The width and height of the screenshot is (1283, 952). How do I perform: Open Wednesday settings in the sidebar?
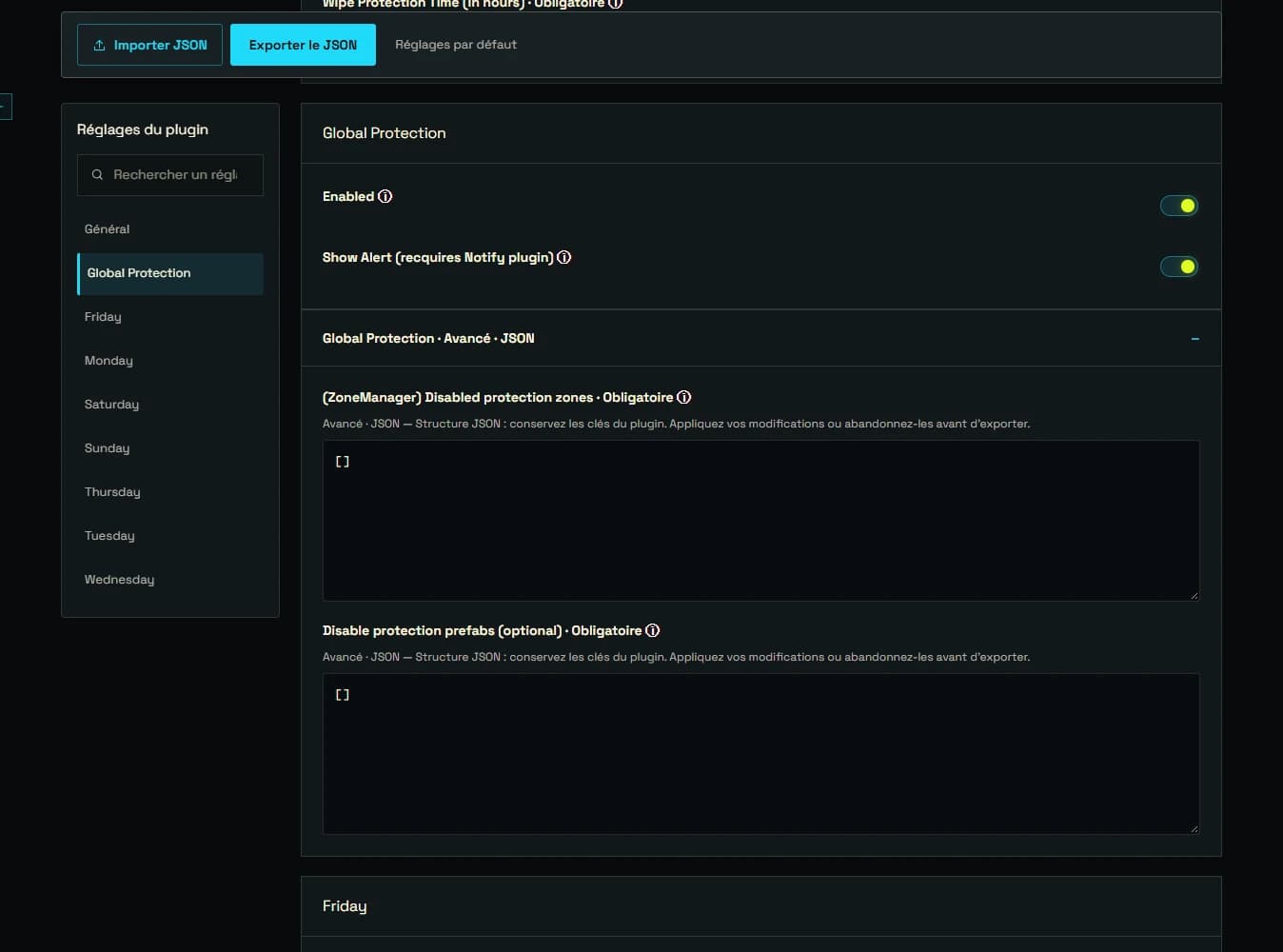pos(169,580)
